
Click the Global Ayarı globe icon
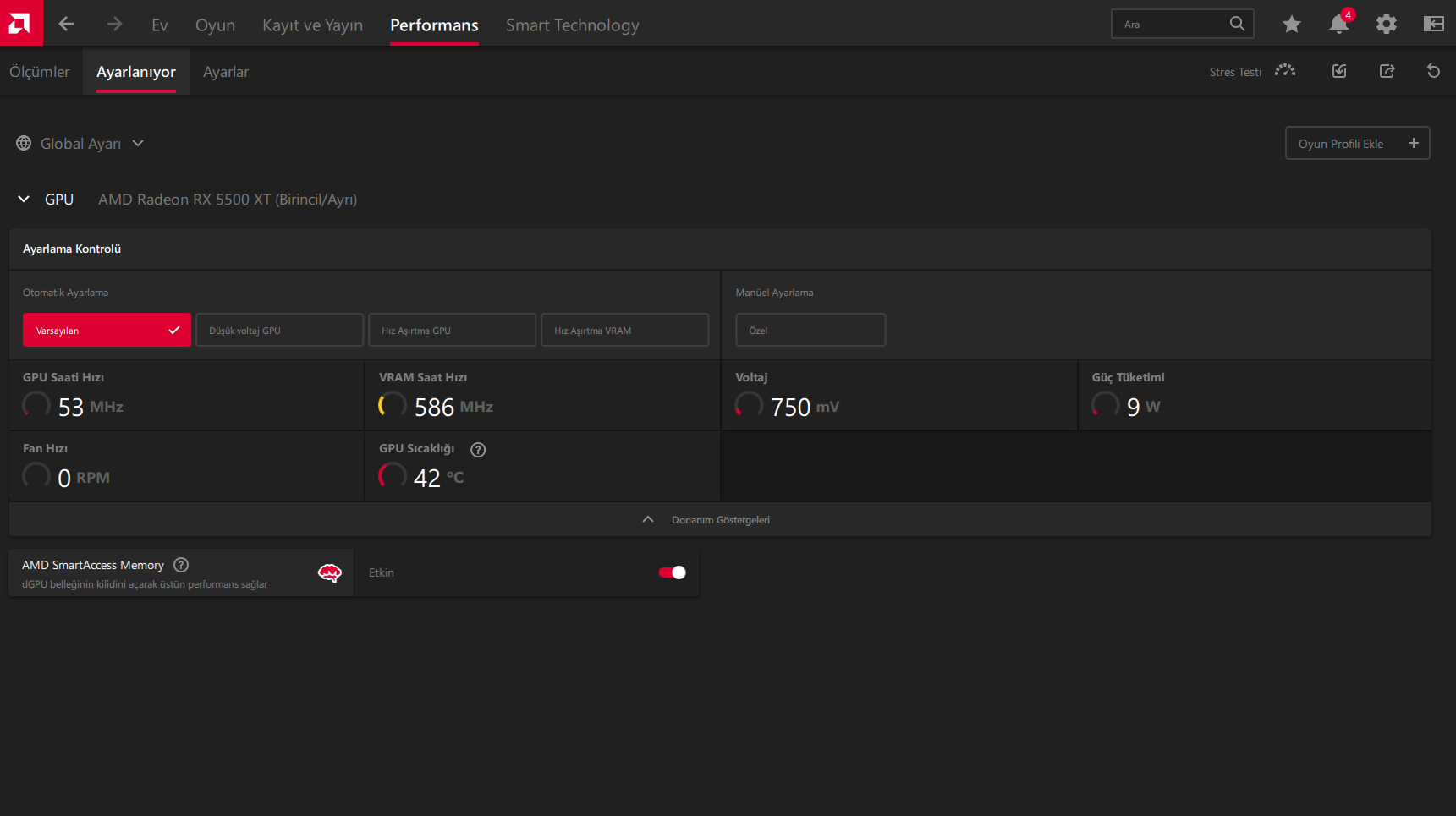point(24,144)
